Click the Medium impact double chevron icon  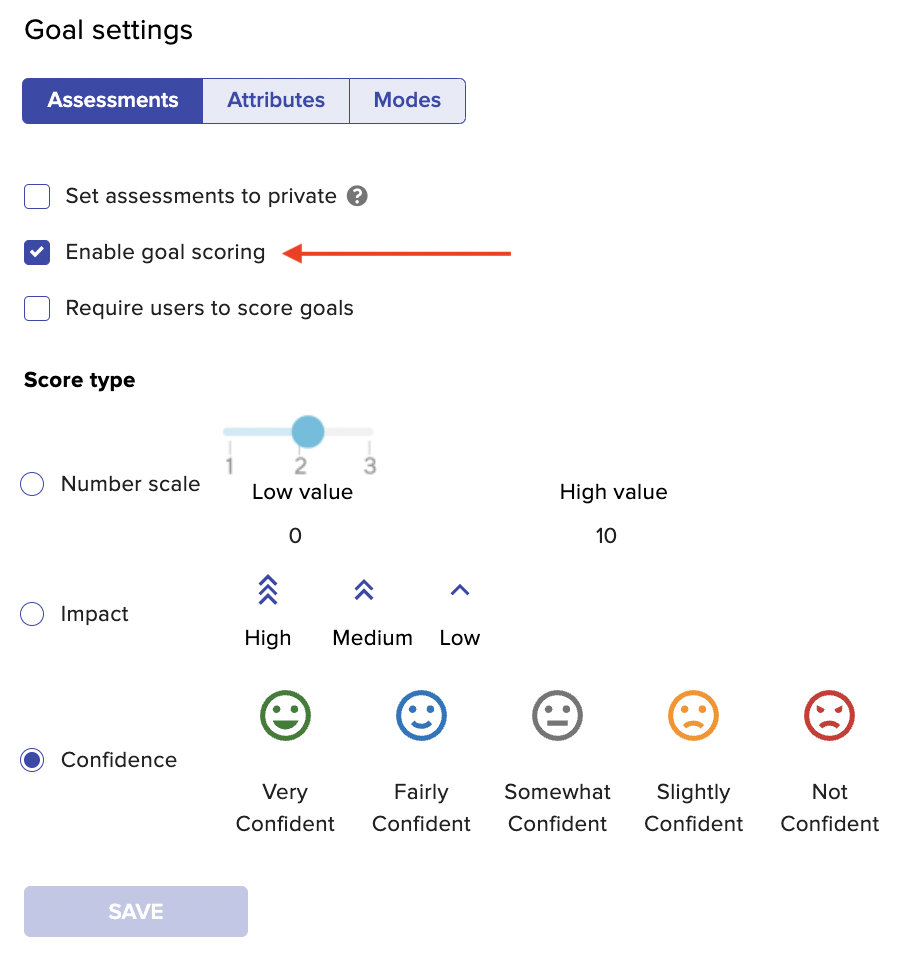364,590
